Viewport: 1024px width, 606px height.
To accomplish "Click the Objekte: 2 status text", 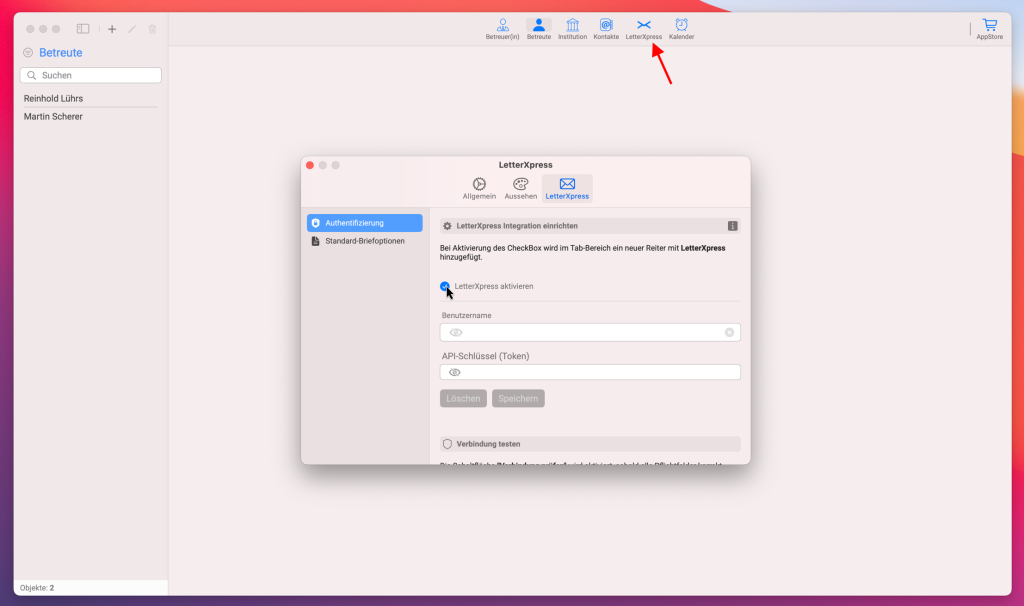I will (x=37, y=588).
